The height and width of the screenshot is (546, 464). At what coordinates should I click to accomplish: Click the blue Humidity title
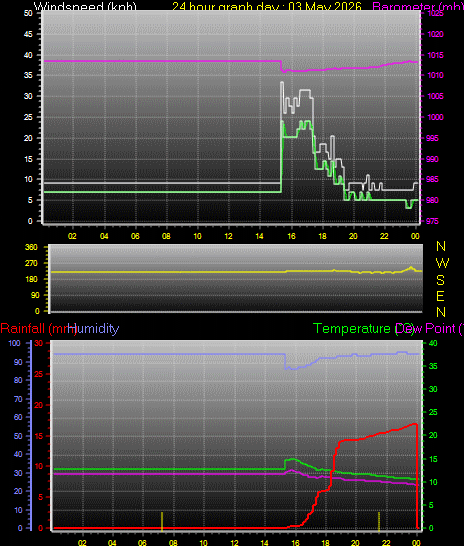pyautogui.click(x=93, y=329)
